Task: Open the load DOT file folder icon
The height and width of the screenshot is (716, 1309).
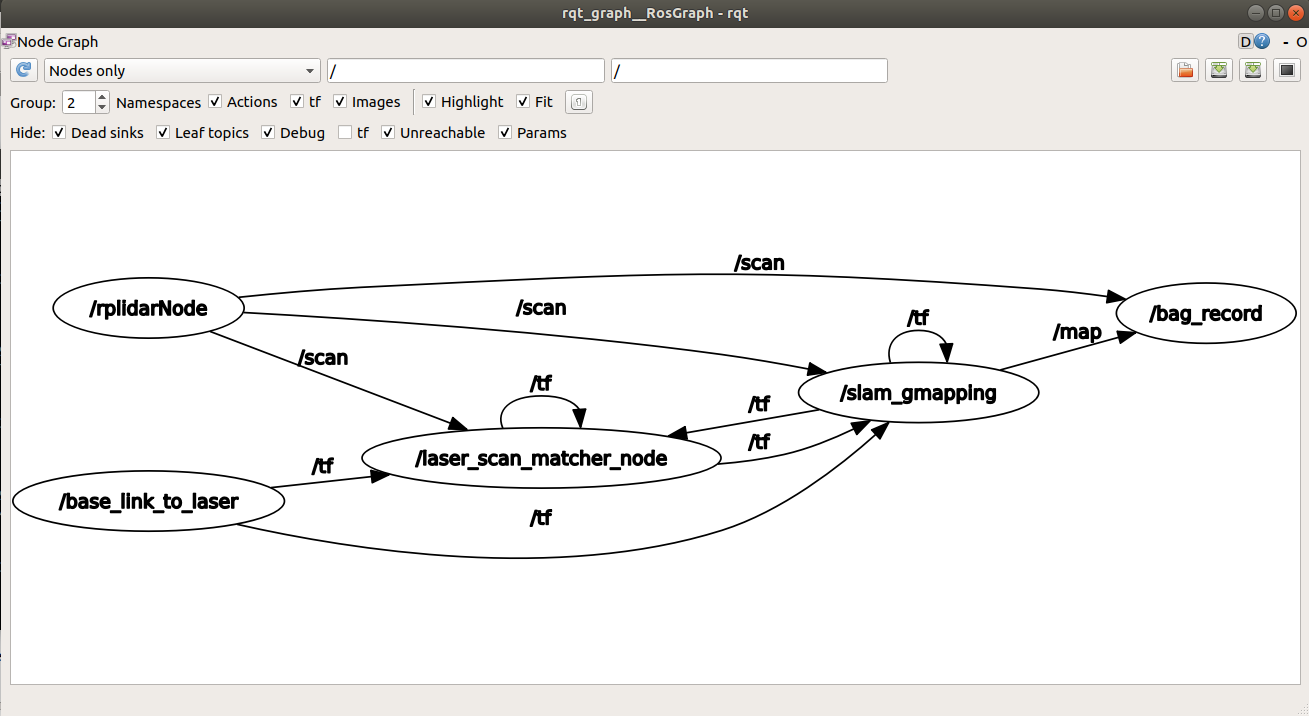Action: pyautogui.click(x=1185, y=70)
